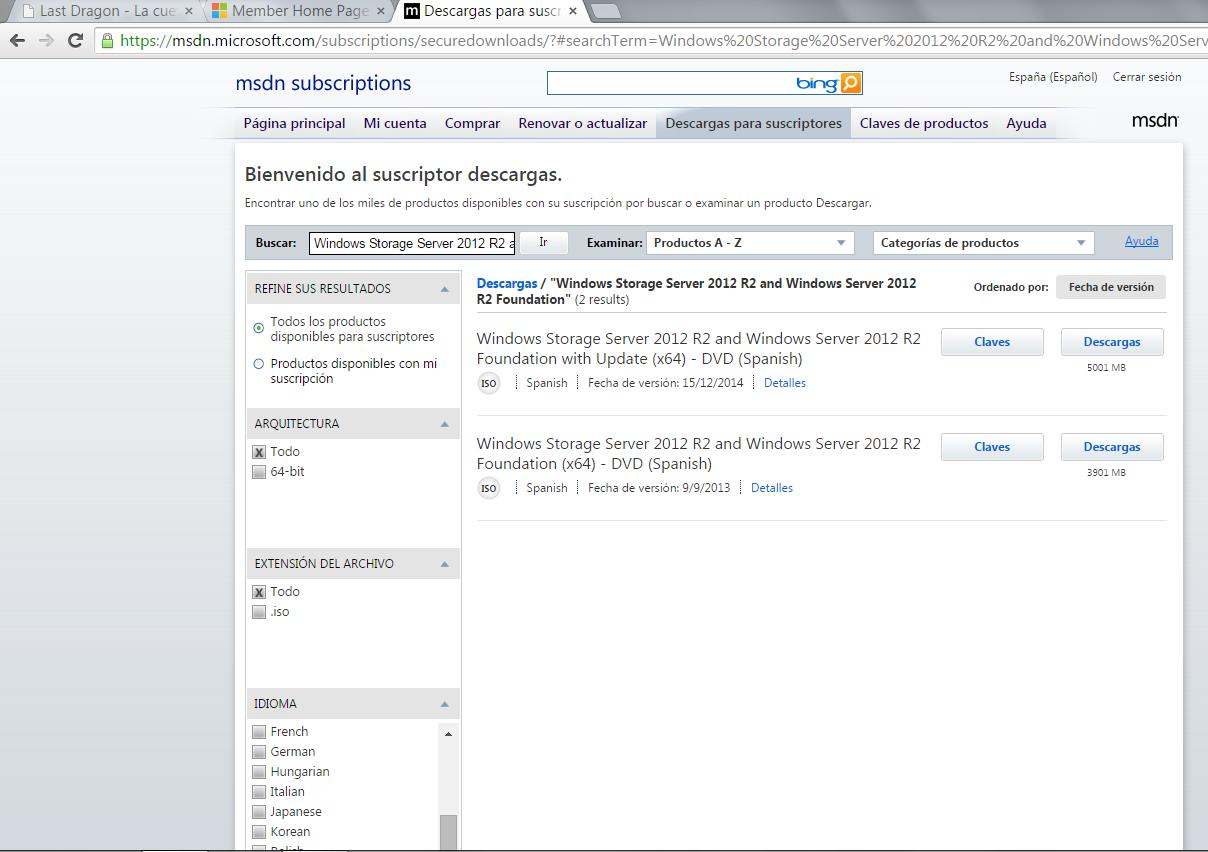This screenshot has height=852, width=1208.
Task: Open Detalles link for the 9/9/2013 version
Action: click(x=771, y=488)
